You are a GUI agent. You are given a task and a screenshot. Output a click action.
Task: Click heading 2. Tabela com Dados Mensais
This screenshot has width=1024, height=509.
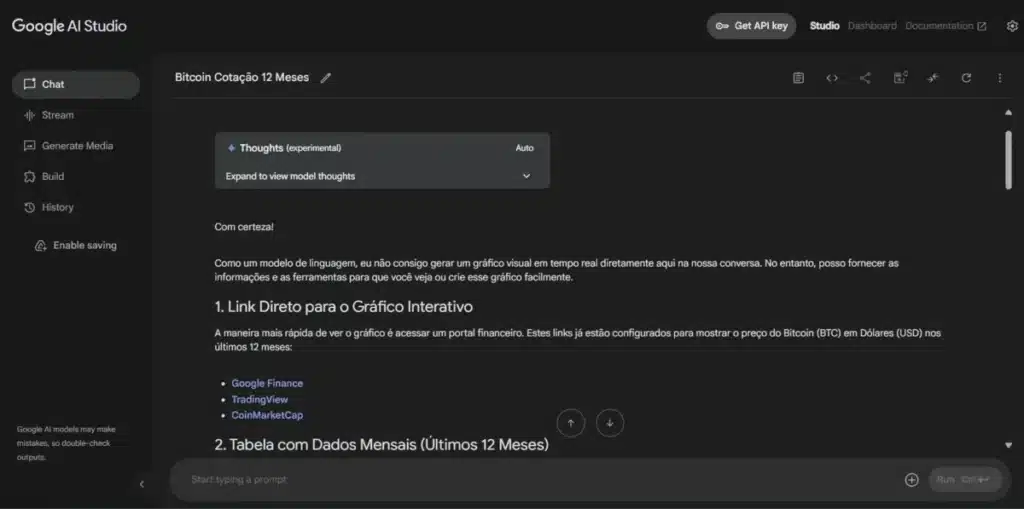tap(381, 446)
